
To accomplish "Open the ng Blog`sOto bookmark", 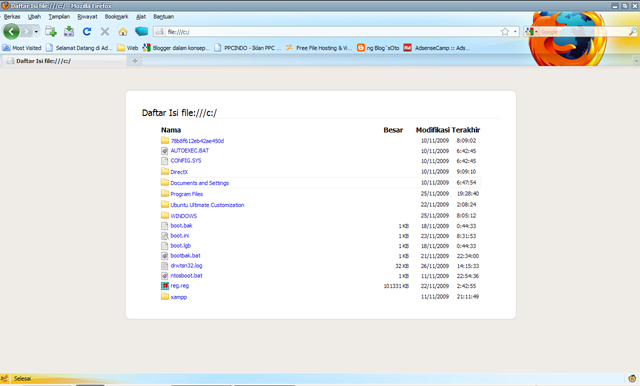I will point(378,48).
